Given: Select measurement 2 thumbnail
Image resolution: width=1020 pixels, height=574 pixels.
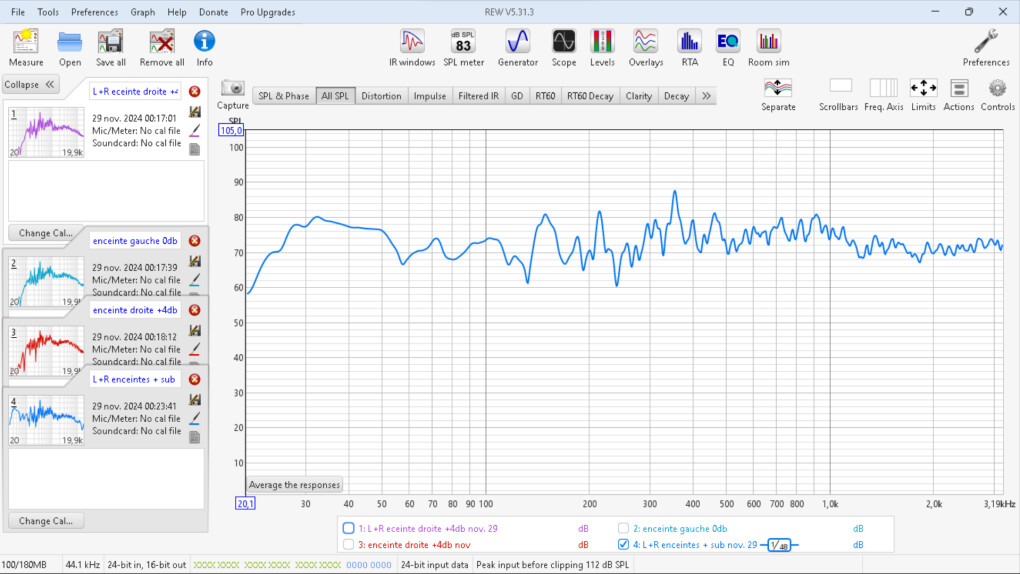Looking at the screenshot, I should [46, 281].
